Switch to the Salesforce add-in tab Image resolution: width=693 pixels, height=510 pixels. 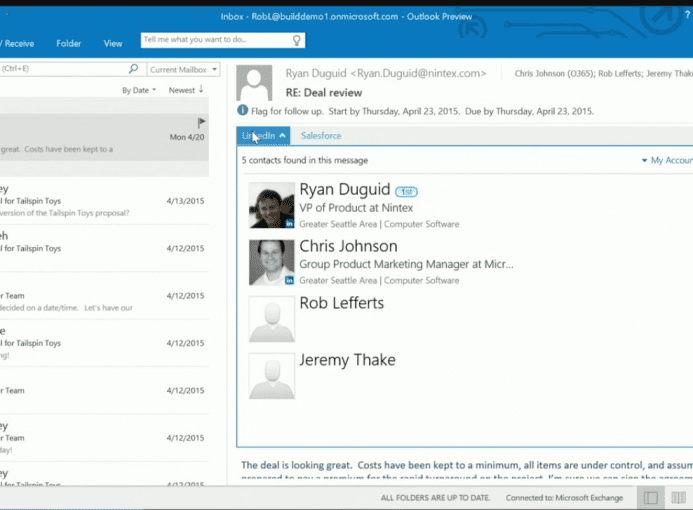coord(321,136)
